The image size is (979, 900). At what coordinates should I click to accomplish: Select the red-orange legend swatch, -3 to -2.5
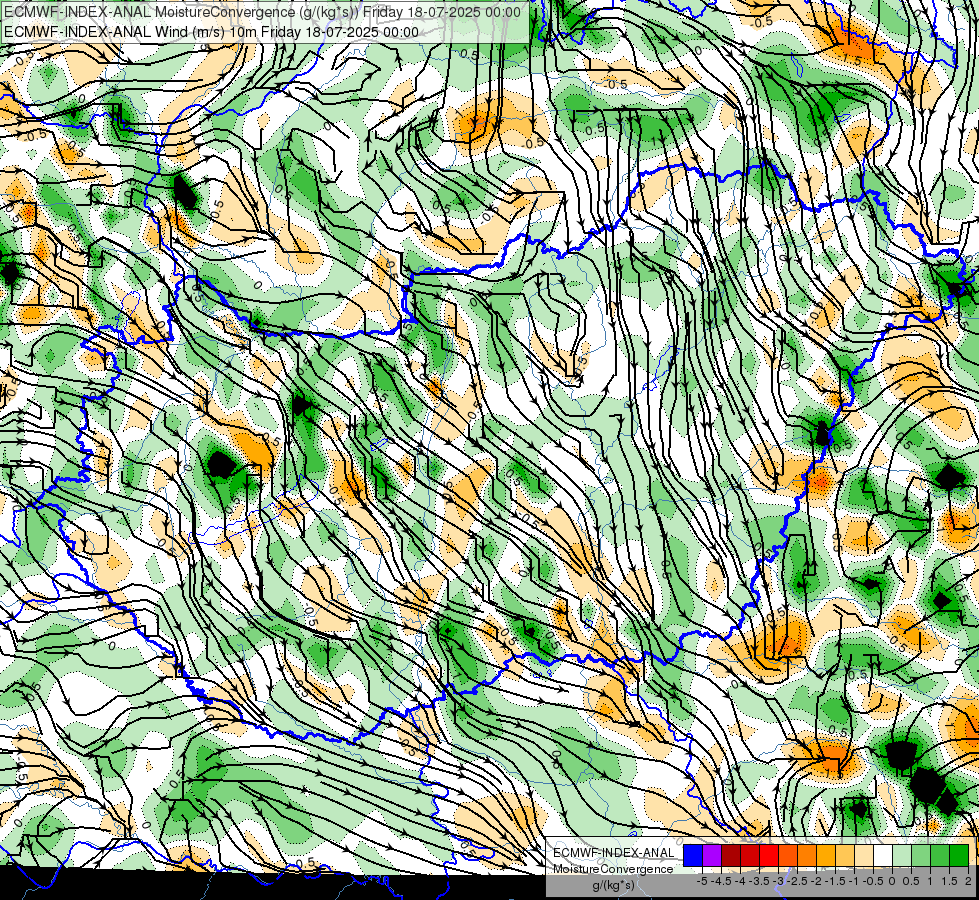788,855
